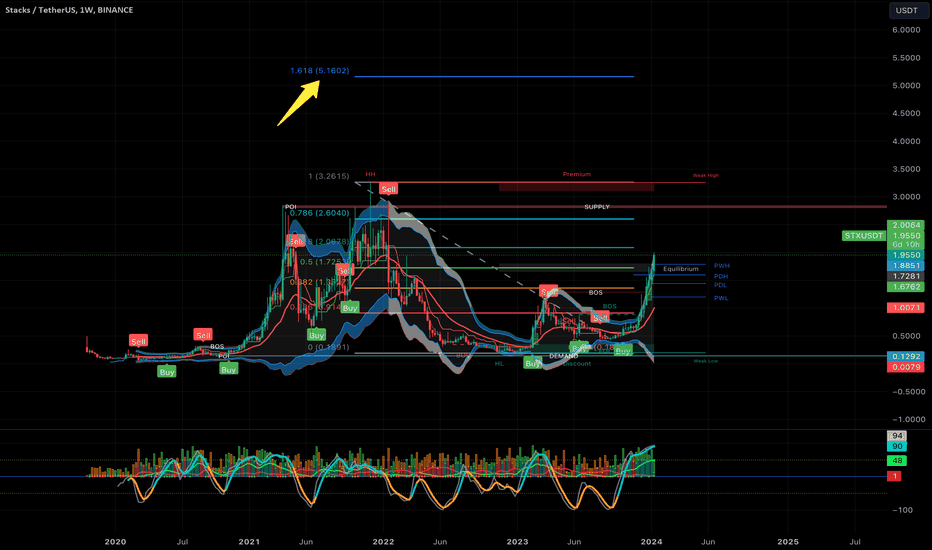
Task: Click the Buy signal above 0 (0.1891) label
Action: pos(316,335)
